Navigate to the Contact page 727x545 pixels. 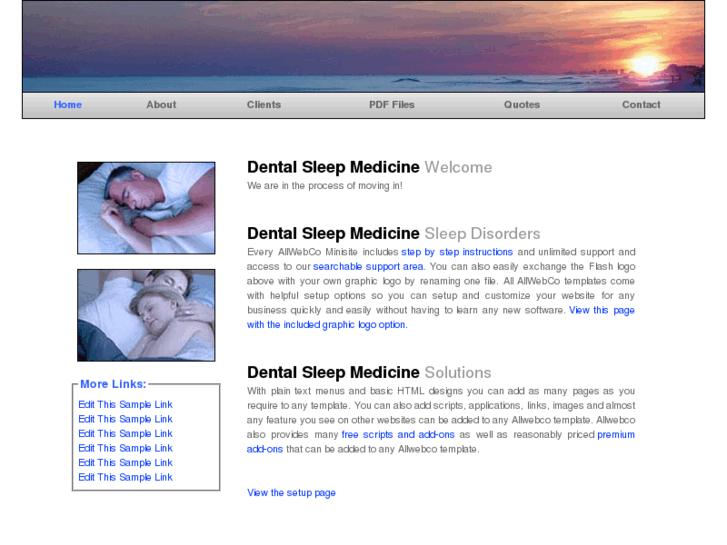641,105
